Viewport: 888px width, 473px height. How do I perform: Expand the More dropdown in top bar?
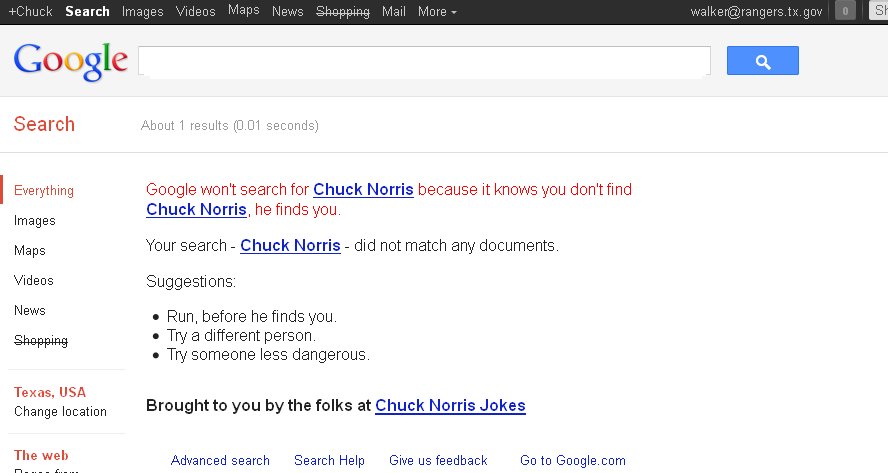click(x=437, y=12)
